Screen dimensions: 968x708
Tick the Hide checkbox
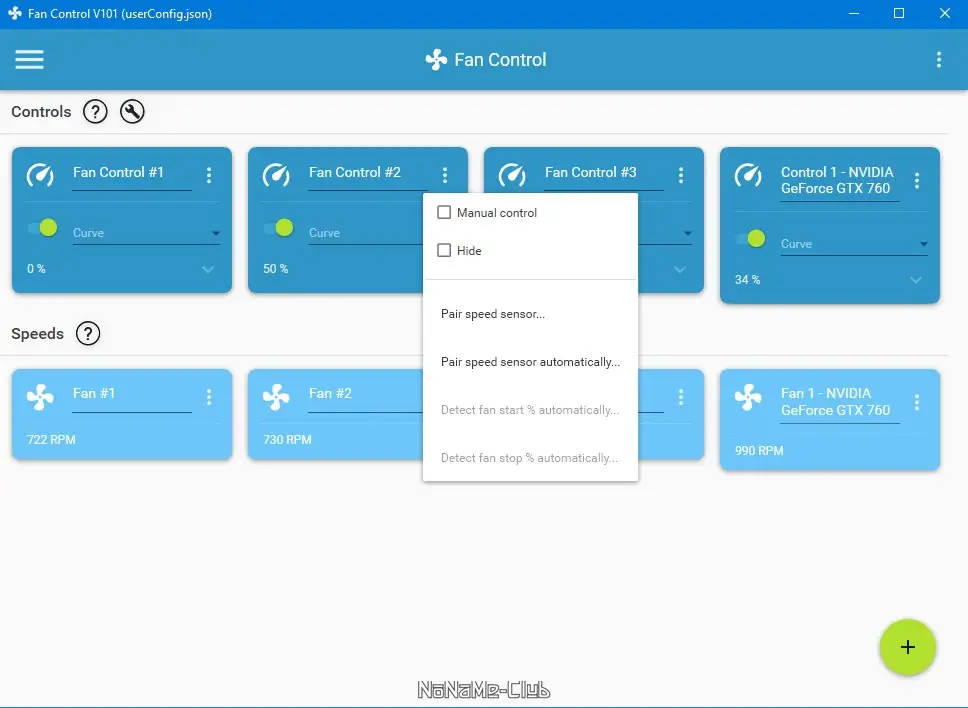(444, 250)
